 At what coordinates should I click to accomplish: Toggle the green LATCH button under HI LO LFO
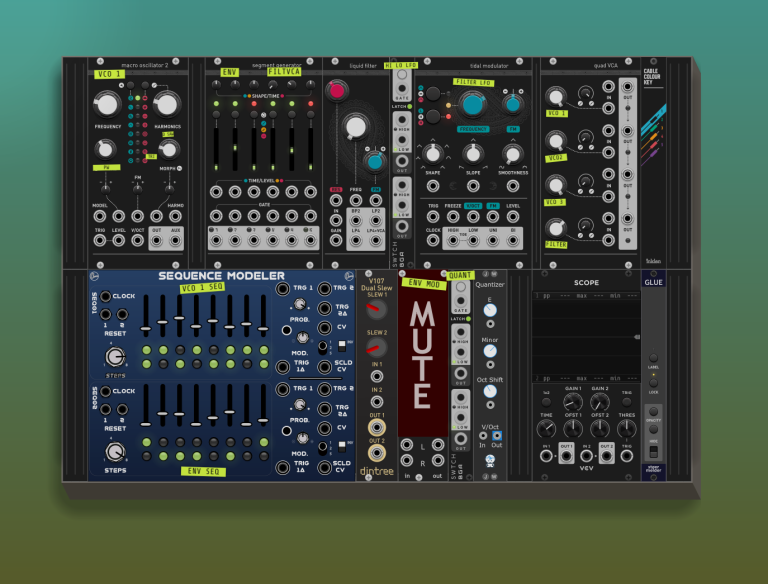(409, 106)
